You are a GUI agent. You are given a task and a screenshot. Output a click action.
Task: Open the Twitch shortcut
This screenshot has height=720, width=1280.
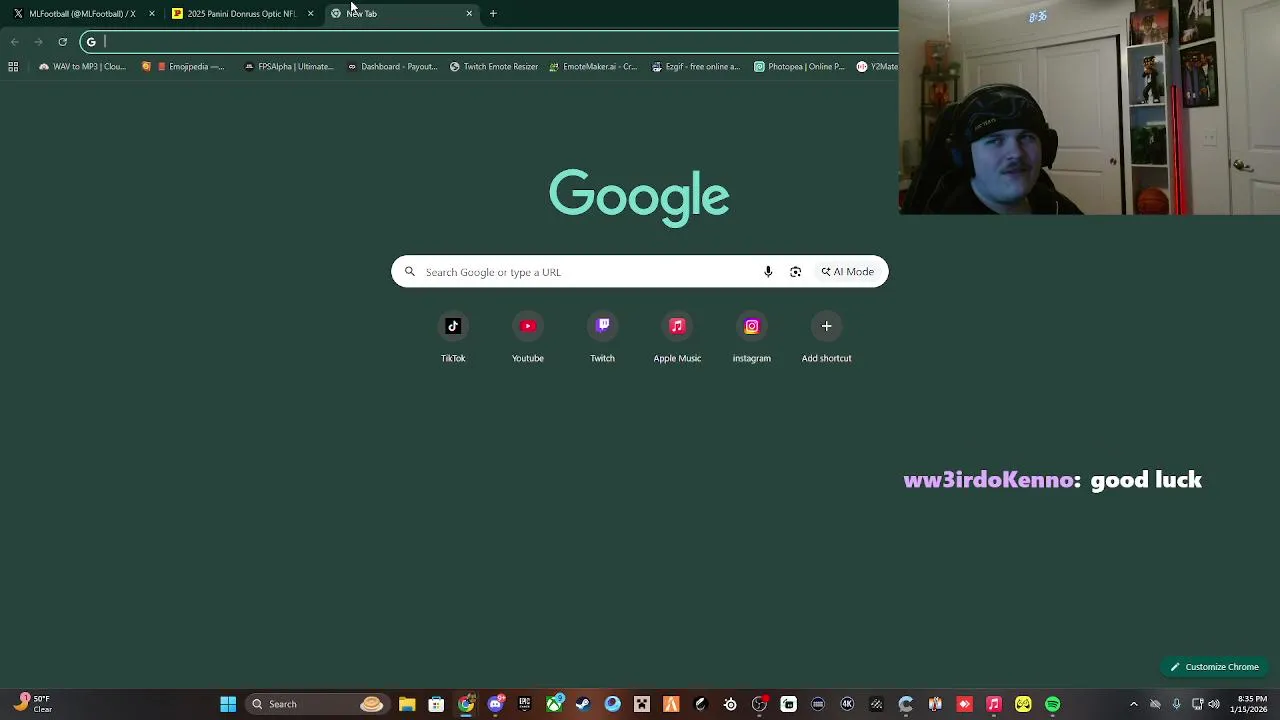(x=602, y=338)
